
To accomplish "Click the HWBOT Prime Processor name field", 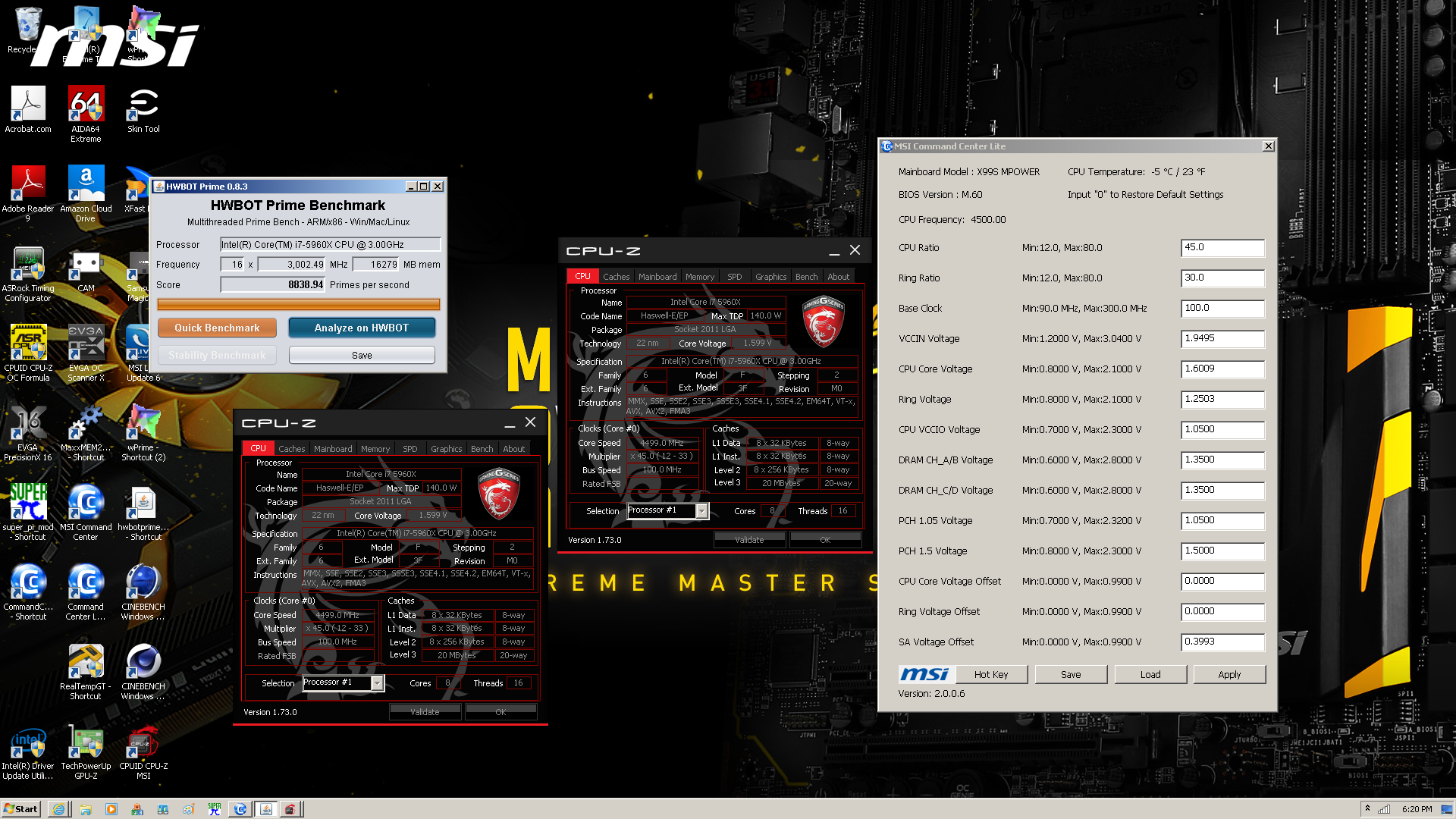I will click(x=330, y=244).
